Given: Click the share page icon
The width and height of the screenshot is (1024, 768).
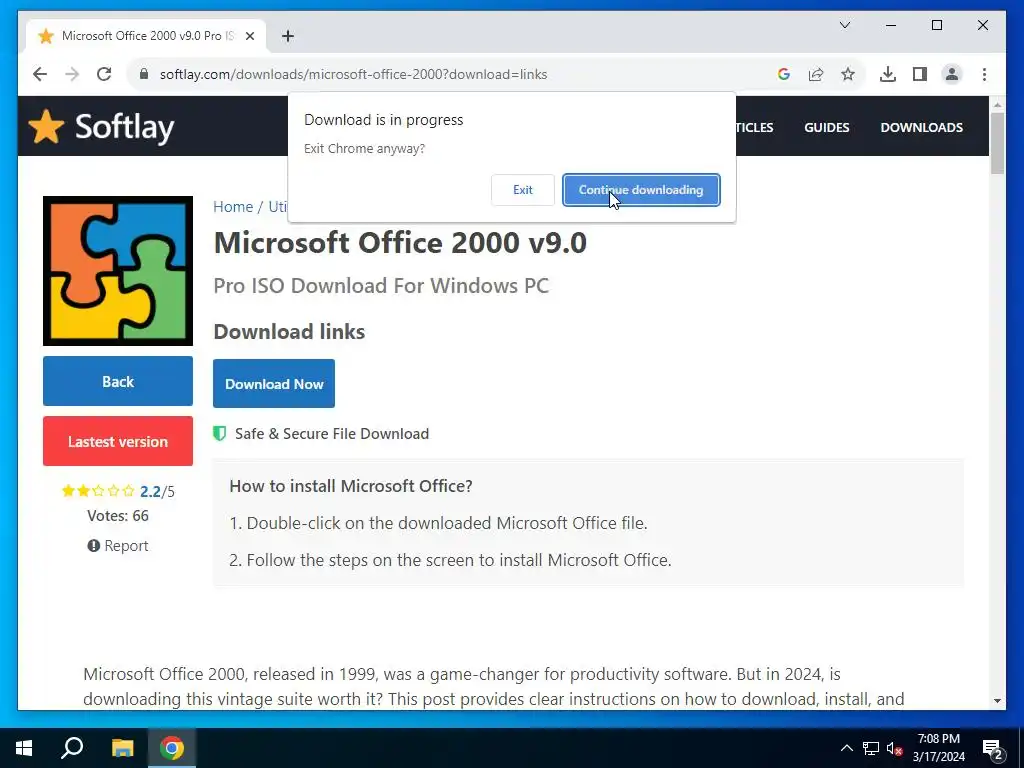Looking at the screenshot, I should coord(816,74).
